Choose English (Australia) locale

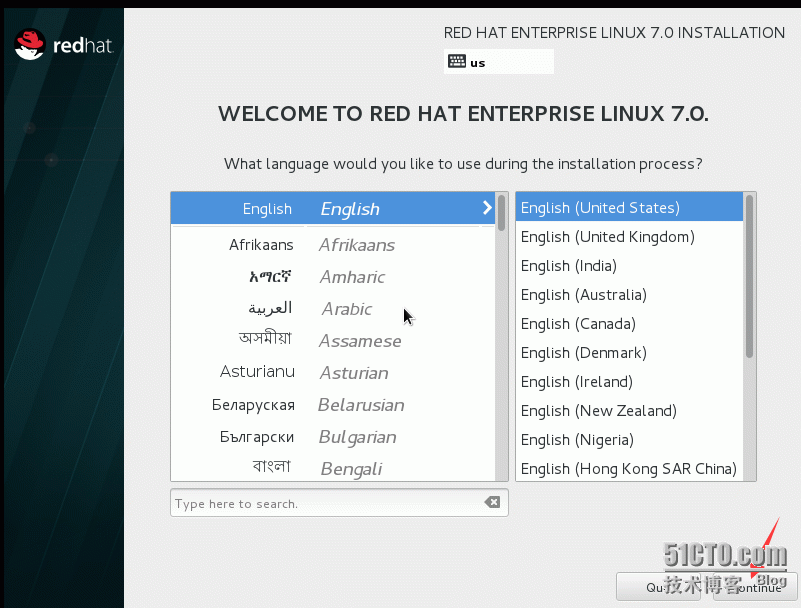click(629, 295)
